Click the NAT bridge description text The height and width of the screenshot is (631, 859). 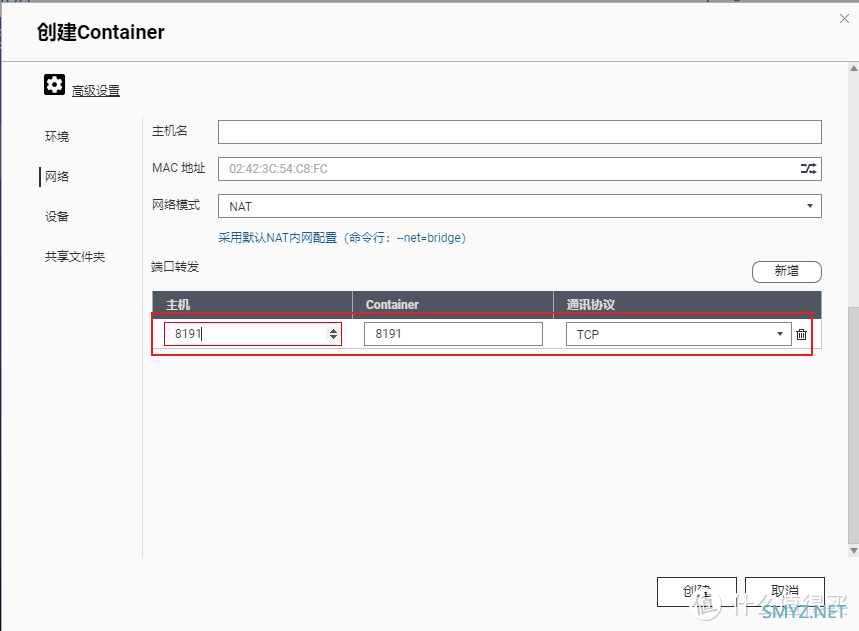click(x=342, y=238)
